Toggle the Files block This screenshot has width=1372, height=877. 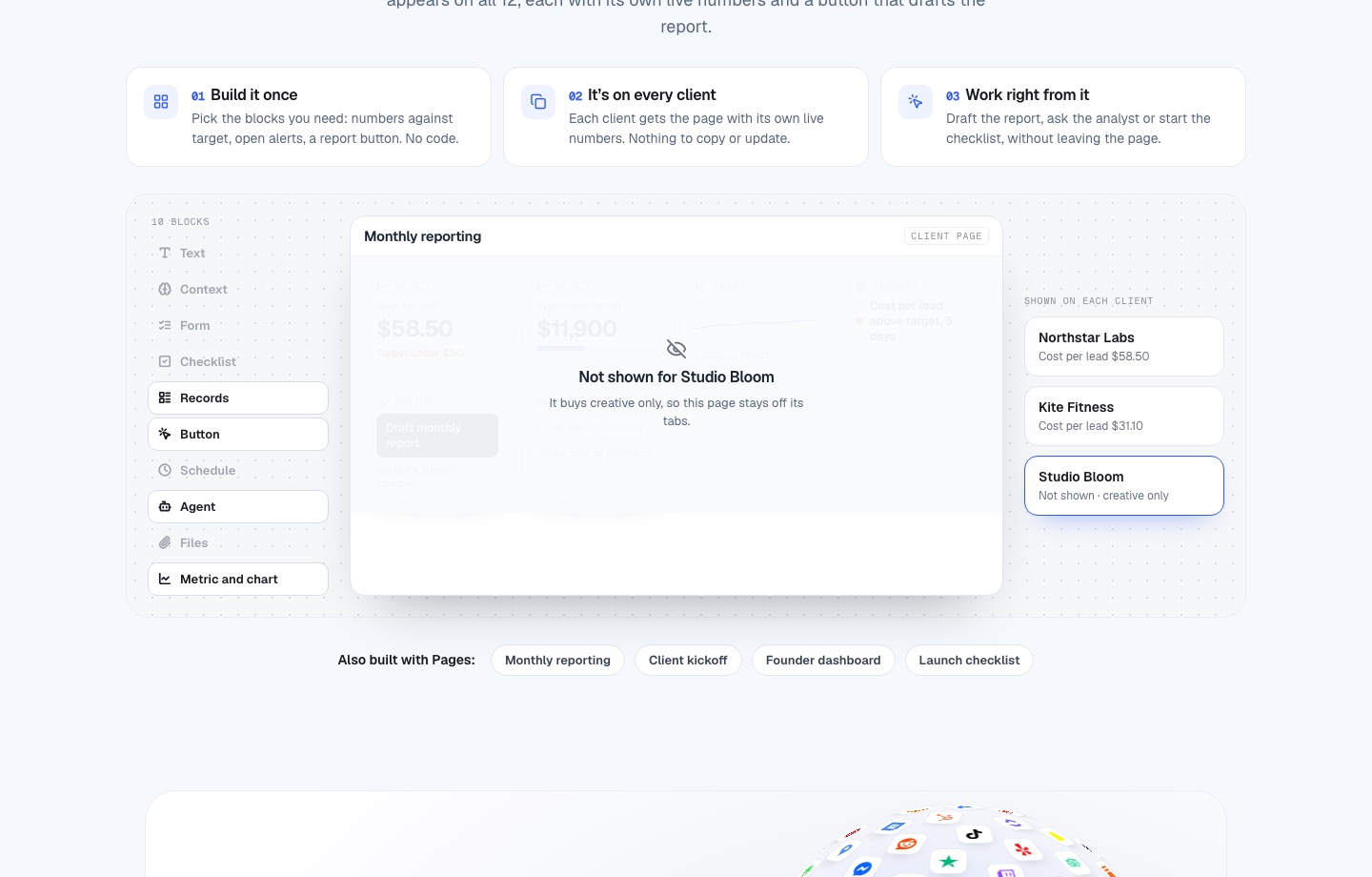click(x=238, y=542)
